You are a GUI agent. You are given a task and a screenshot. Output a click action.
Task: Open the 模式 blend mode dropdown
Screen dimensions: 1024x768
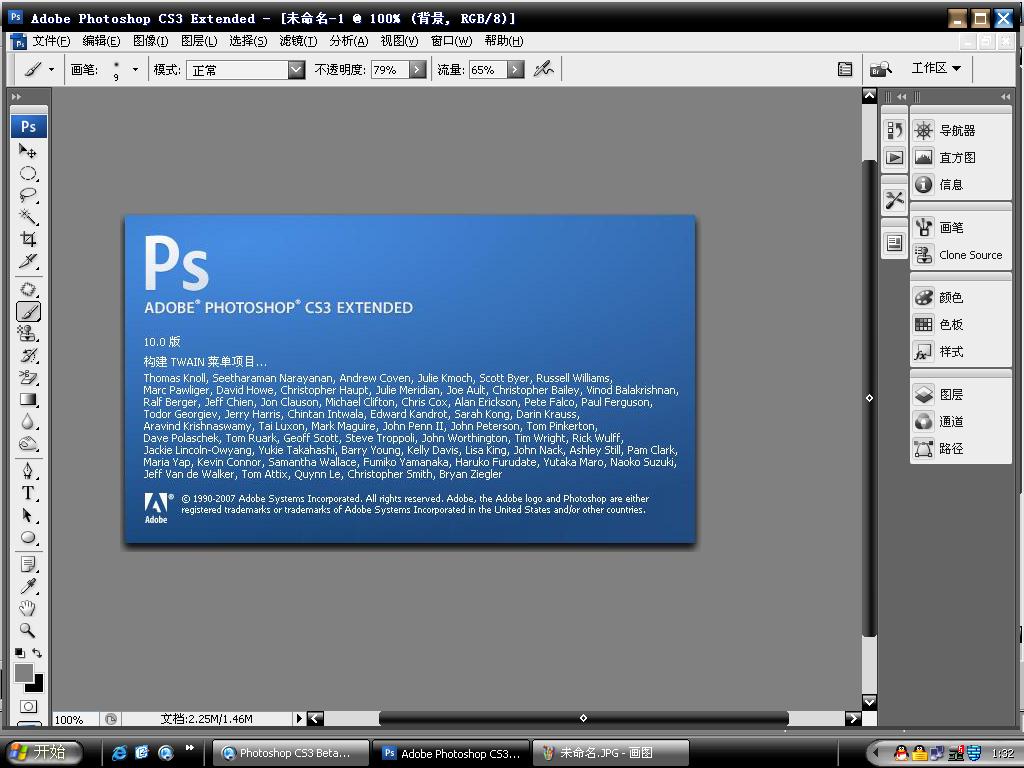click(296, 70)
